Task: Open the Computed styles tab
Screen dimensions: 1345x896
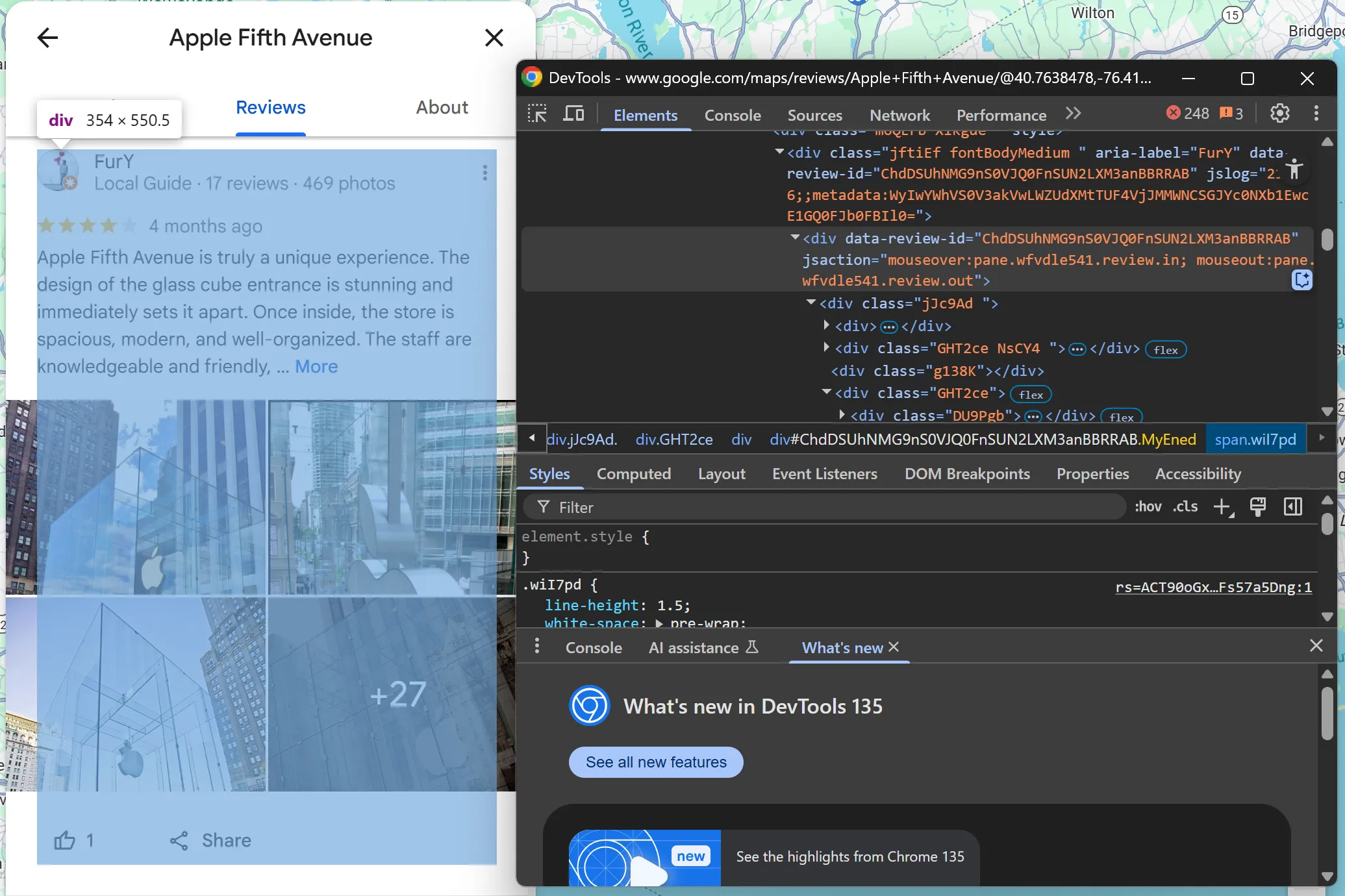Action: click(633, 474)
